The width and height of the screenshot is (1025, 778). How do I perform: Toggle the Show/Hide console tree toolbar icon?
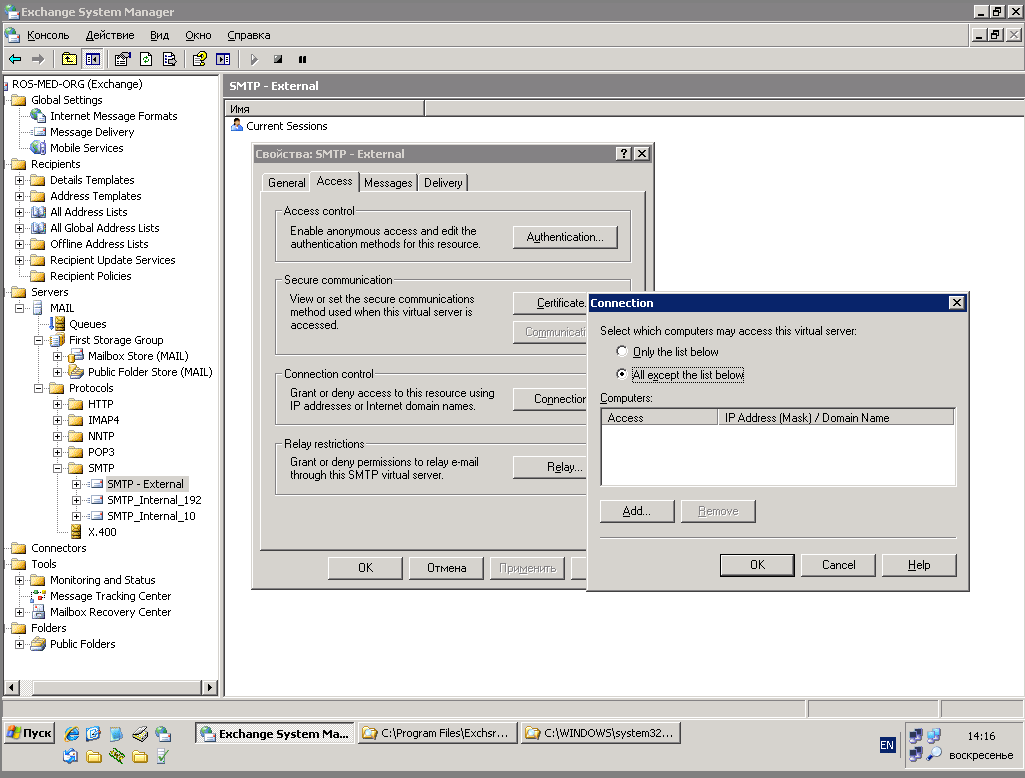click(x=93, y=59)
